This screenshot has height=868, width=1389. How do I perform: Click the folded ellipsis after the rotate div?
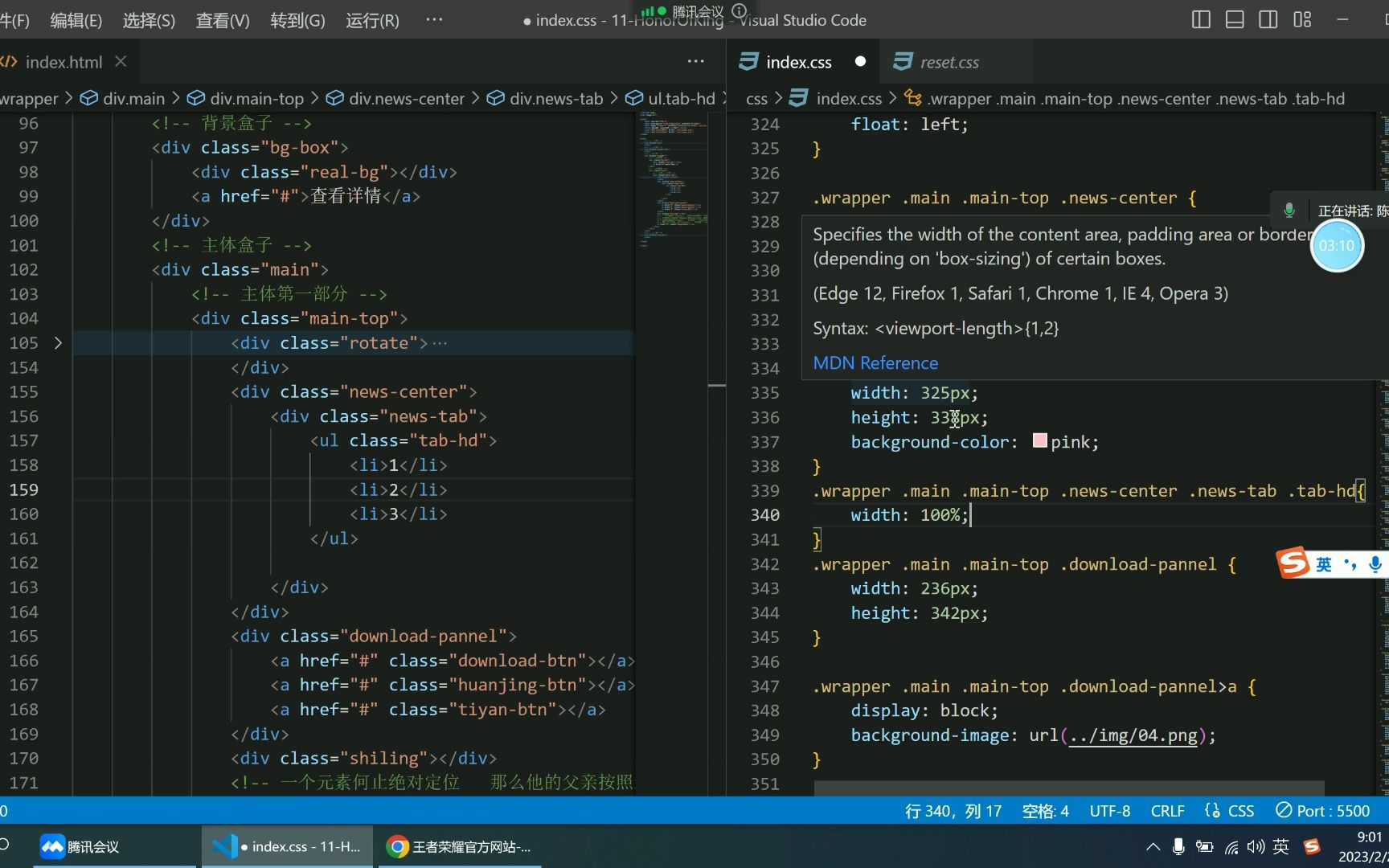440,343
